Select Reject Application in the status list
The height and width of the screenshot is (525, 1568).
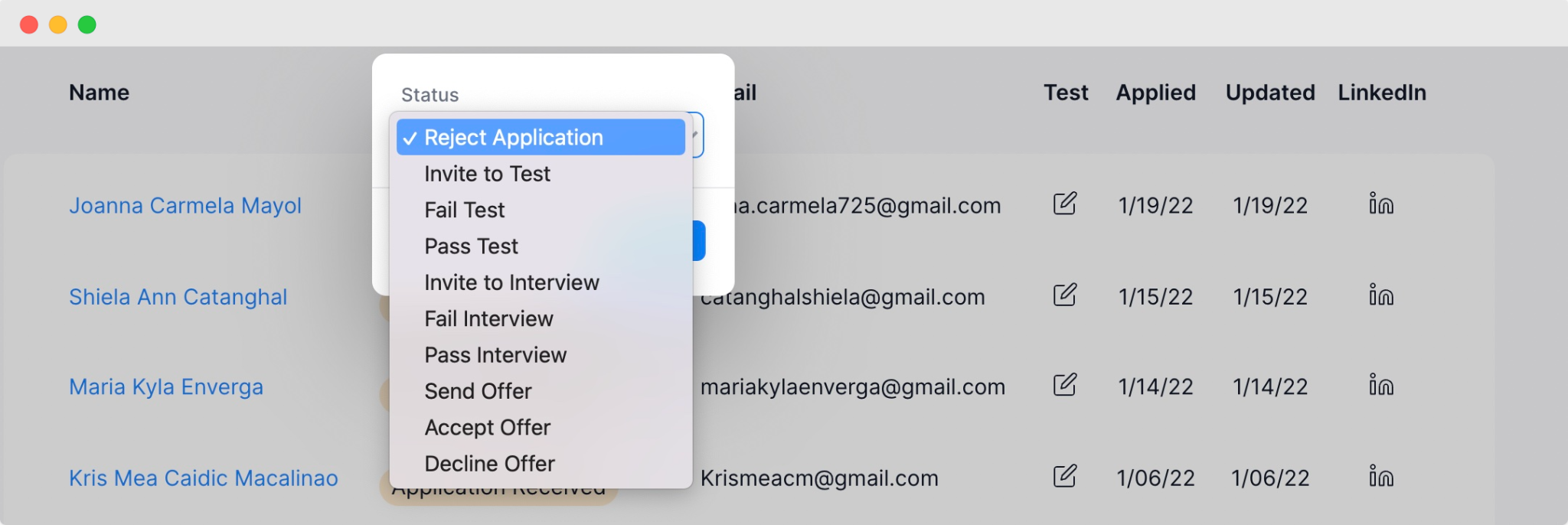click(541, 137)
